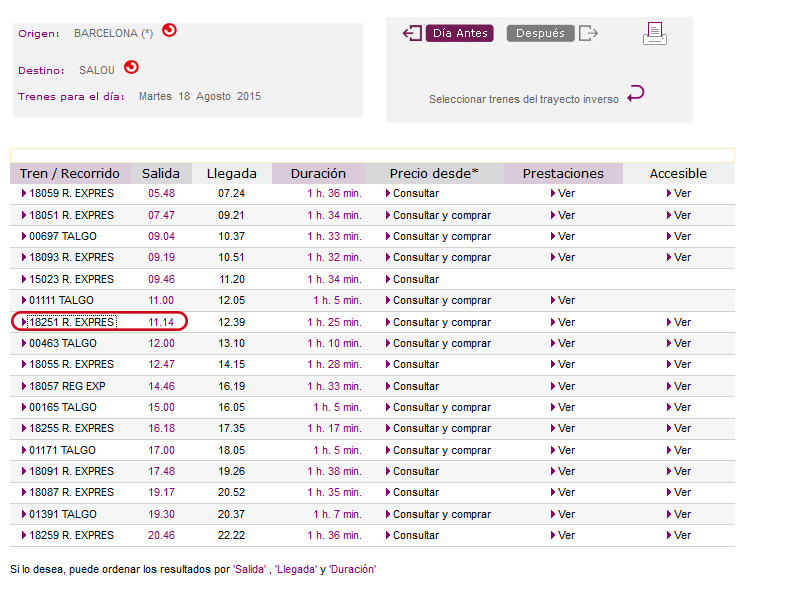Viewport: 787px width, 589px height.
Task: Show trains for the Día Antes
Action: pyautogui.click(x=460, y=33)
